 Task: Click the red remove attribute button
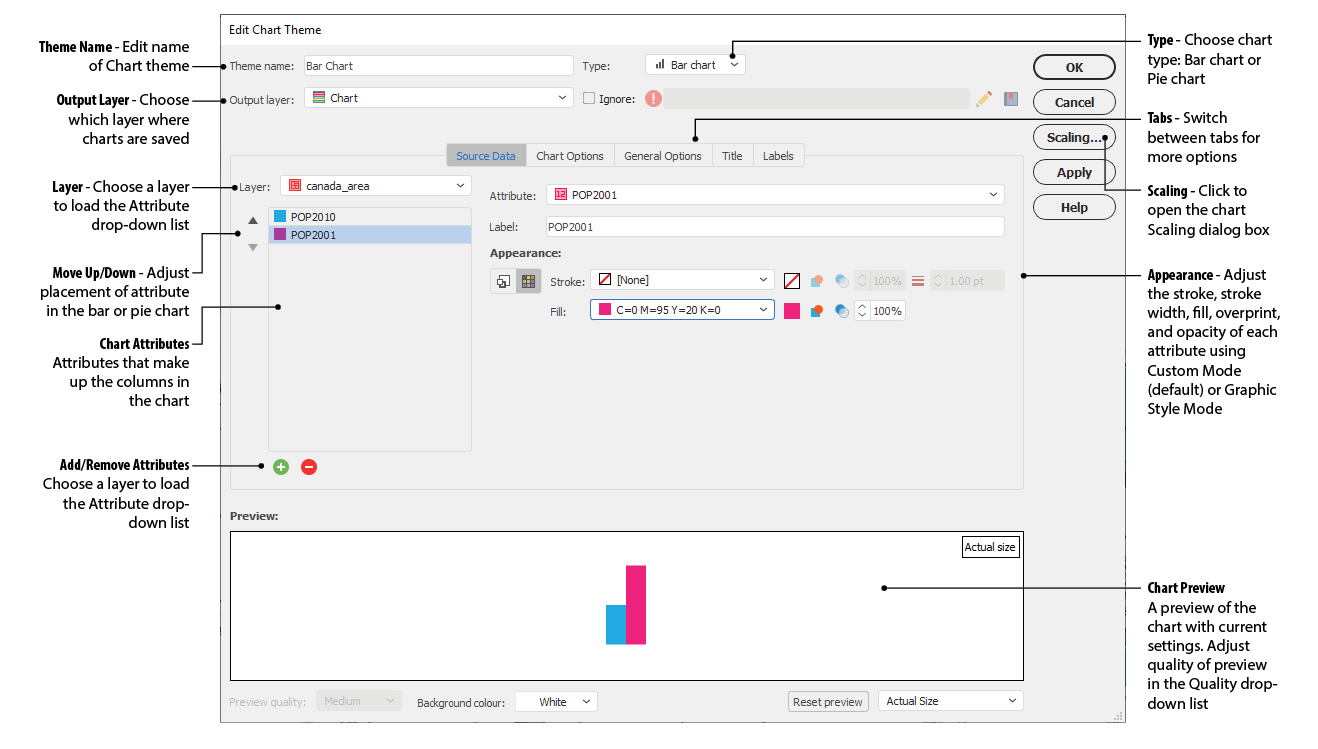pyautogui.click(x=309, y=467)
